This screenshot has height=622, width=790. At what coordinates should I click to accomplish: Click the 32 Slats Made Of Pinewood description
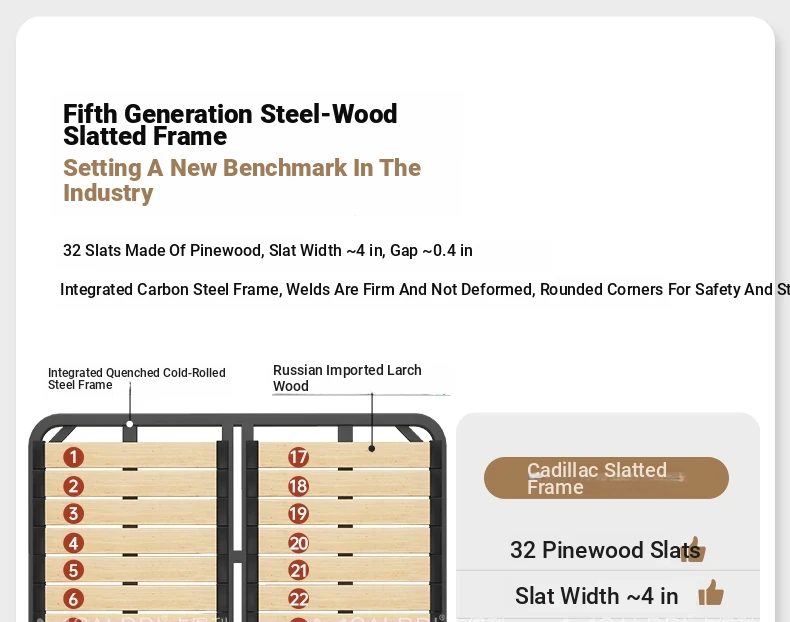tap(268, 250)
